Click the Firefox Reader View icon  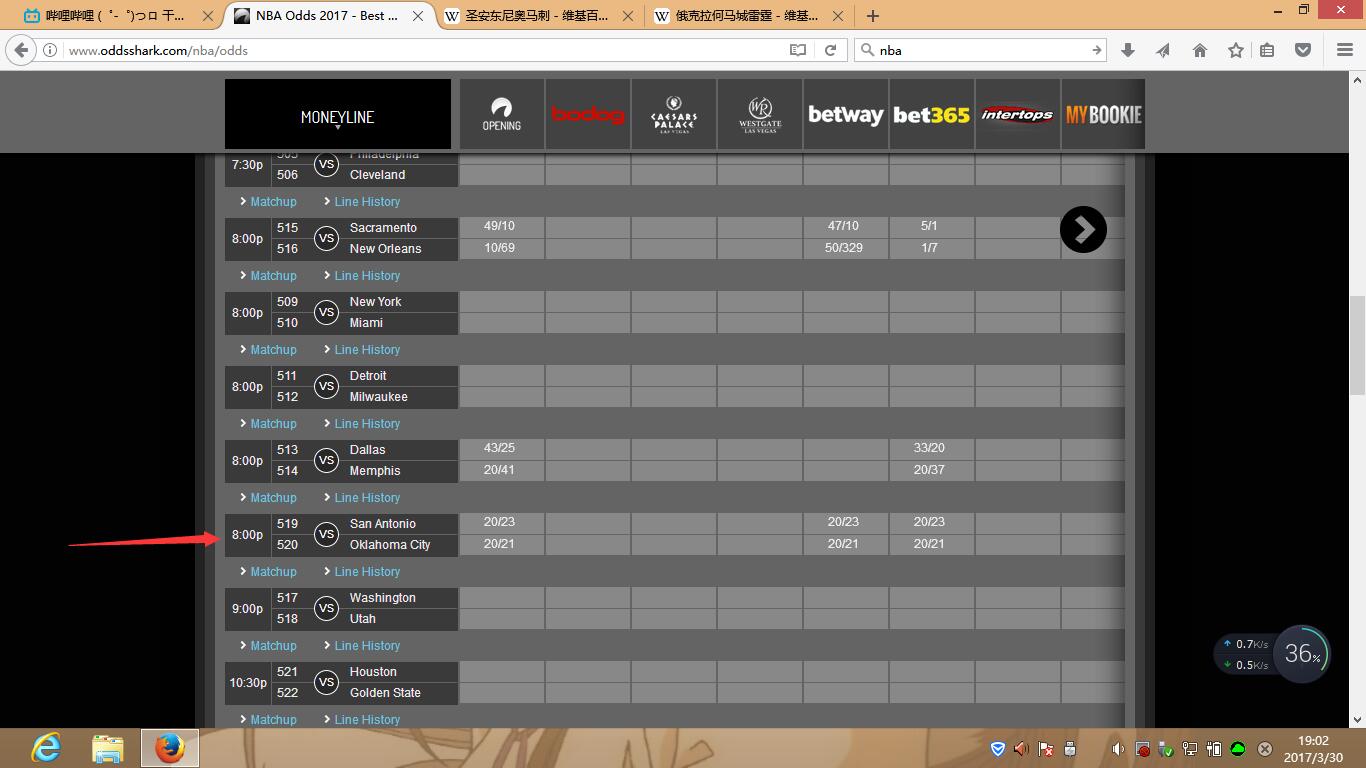797,50
